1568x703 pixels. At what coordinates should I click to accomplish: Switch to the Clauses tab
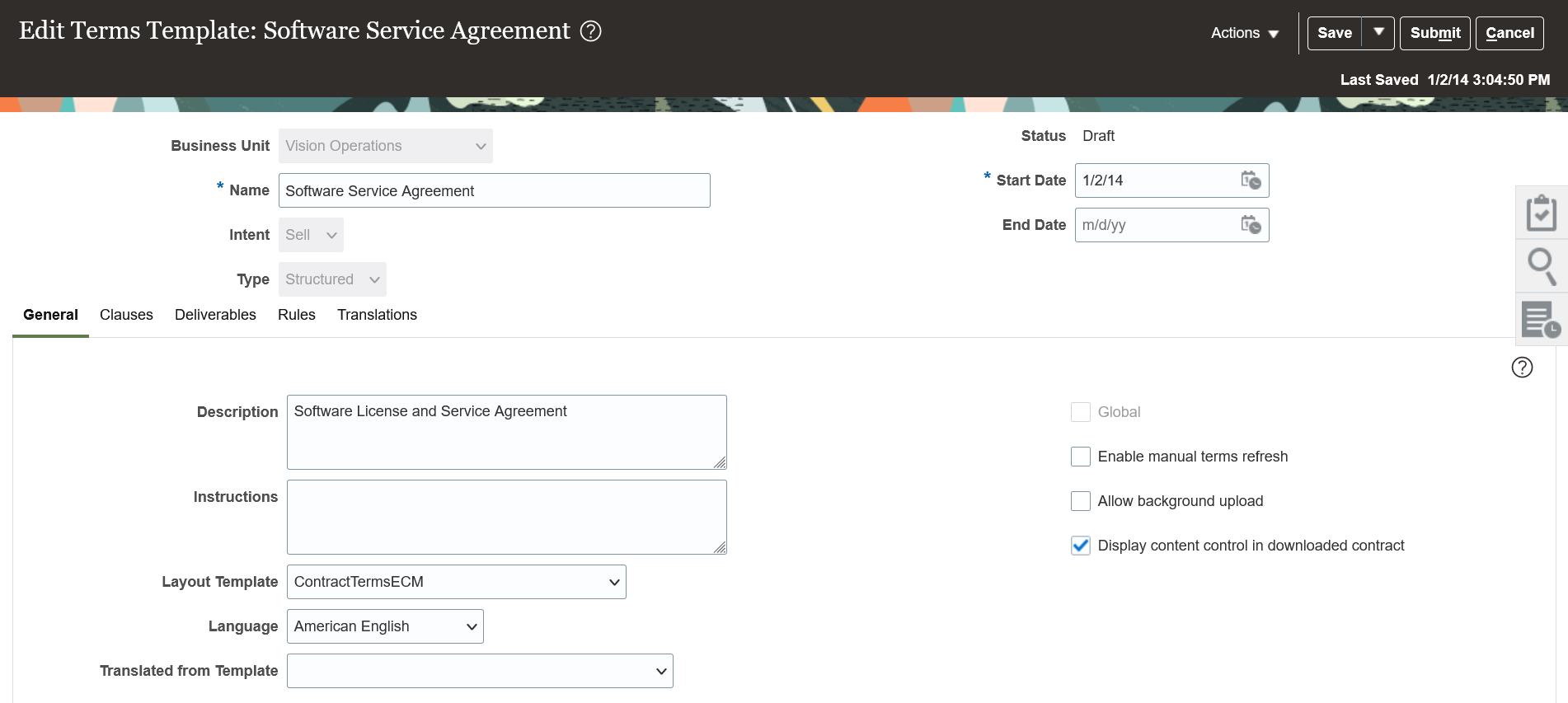(x=126, y=315)
